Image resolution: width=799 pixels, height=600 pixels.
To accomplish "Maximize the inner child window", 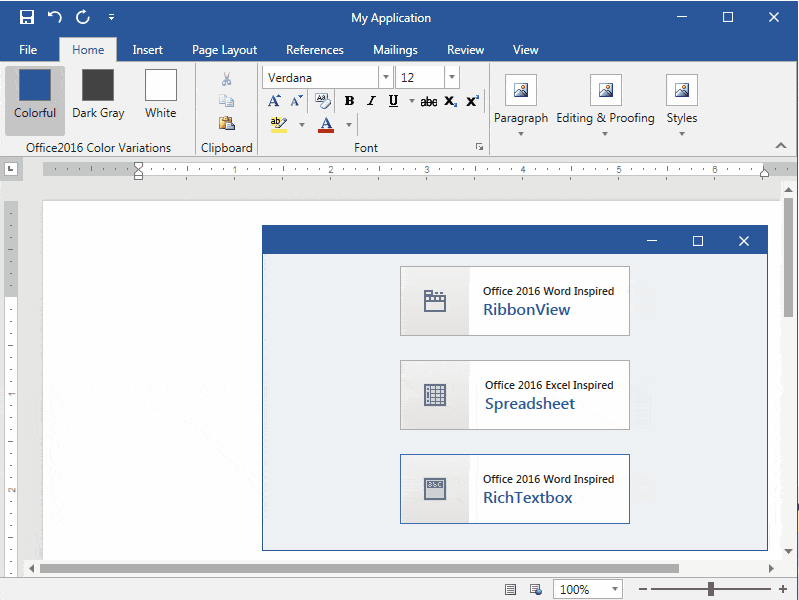I will click(698, 241).
